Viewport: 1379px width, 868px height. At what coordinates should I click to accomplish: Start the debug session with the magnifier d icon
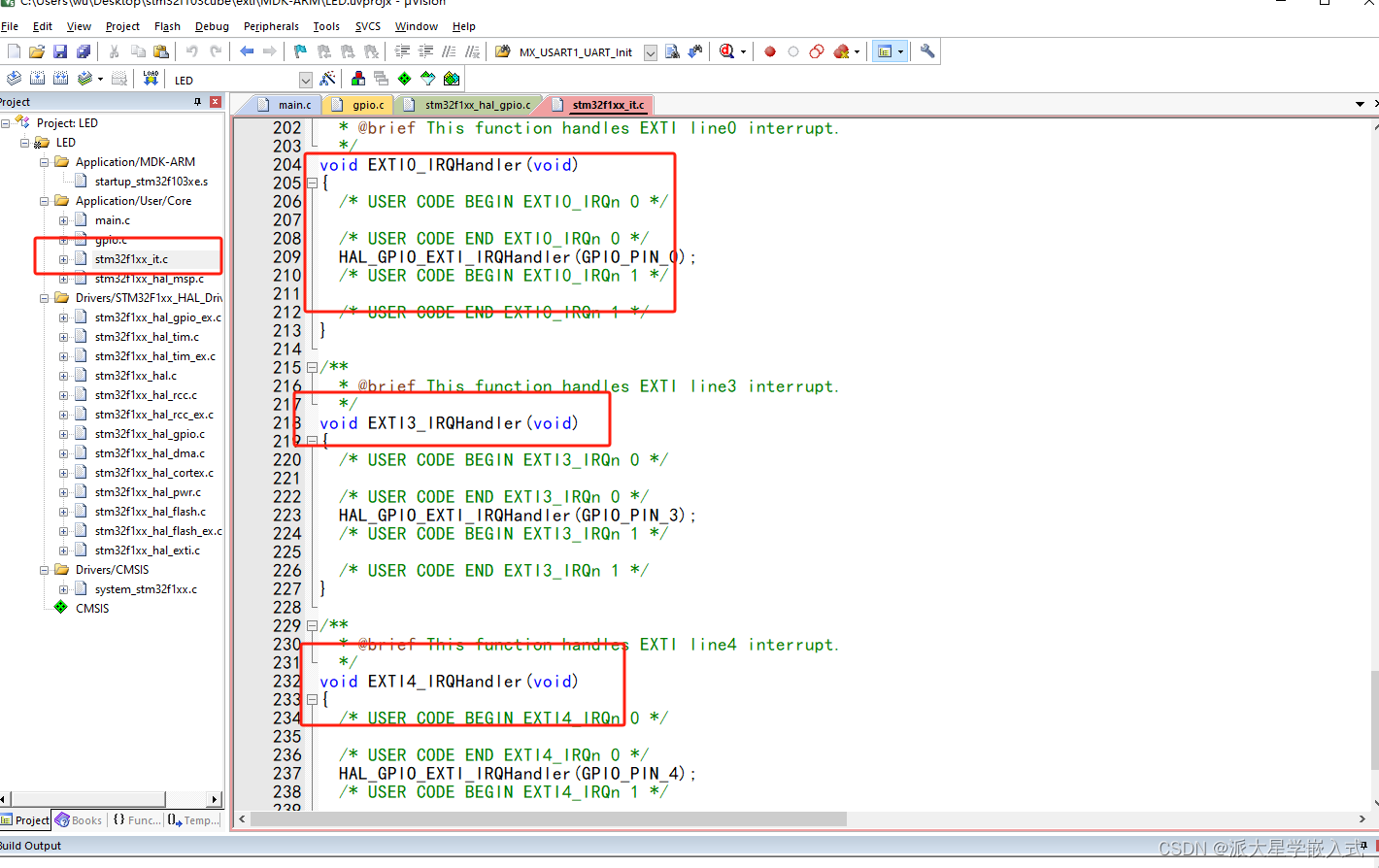(x=726, y=51)
